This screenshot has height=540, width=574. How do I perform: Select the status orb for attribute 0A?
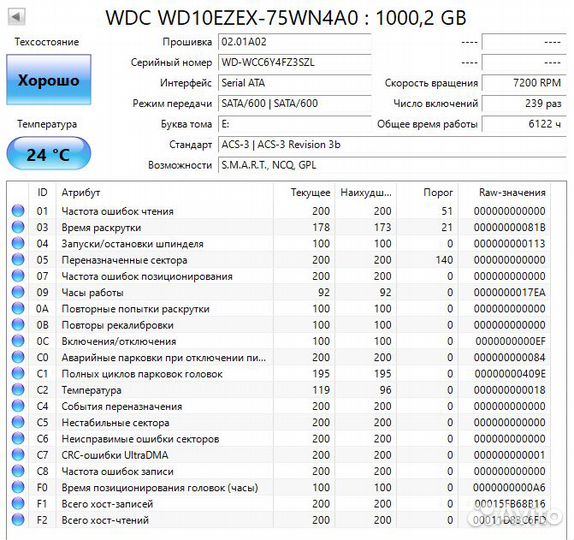pyautogui.click(x=18, y=308)
